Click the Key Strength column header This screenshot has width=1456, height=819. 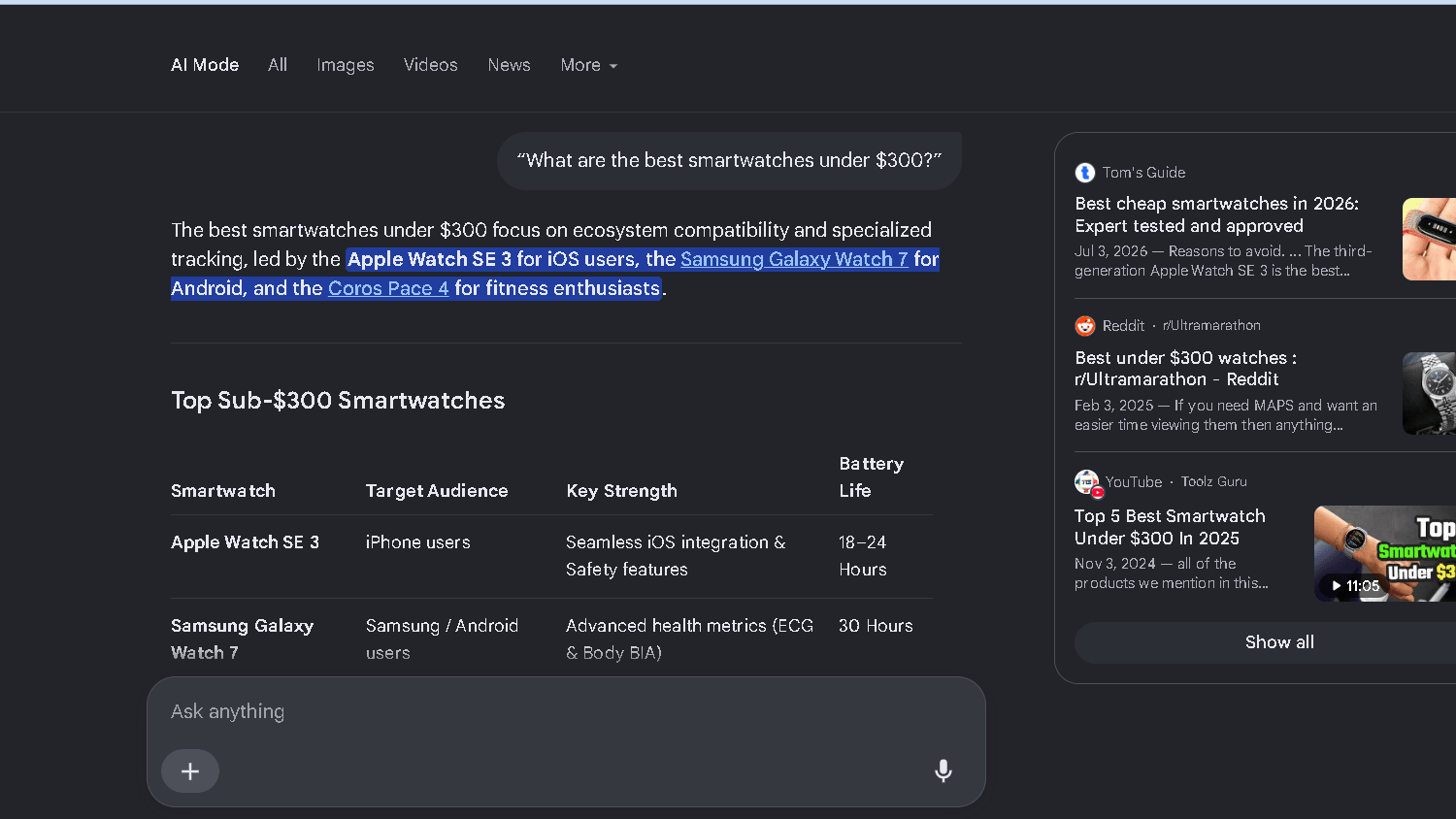pyautogui.click(x=621, y=491)
